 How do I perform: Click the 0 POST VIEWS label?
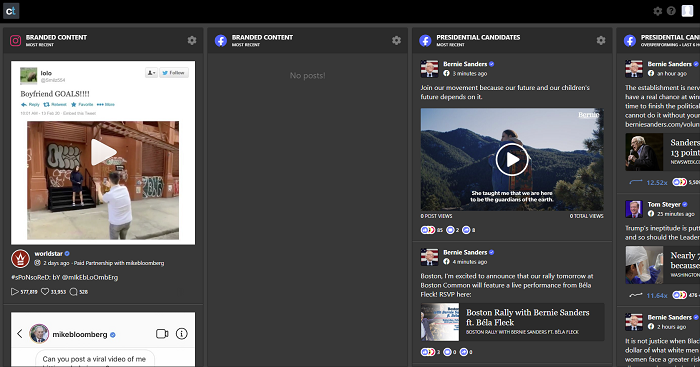(436, 216)
